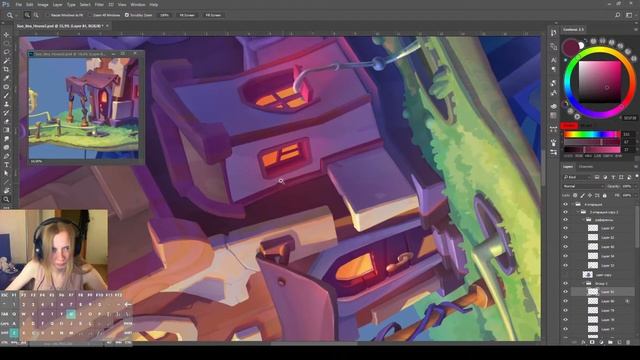The height and width of the screenshot is (360, 640).
Task: Select the Path Selection tool
Action: click(x=6, y=173)
